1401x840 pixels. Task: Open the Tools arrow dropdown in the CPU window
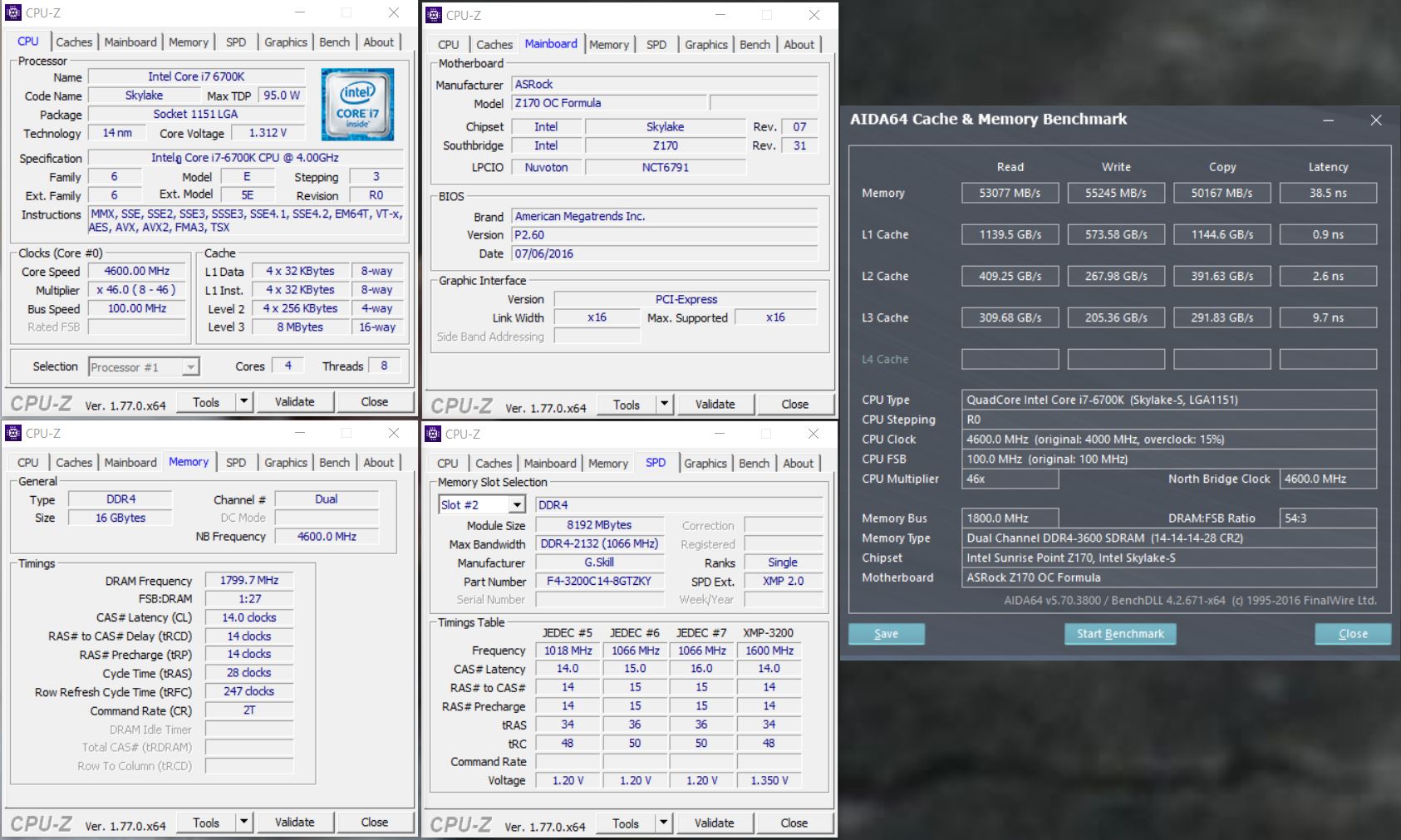coord(243,402)
